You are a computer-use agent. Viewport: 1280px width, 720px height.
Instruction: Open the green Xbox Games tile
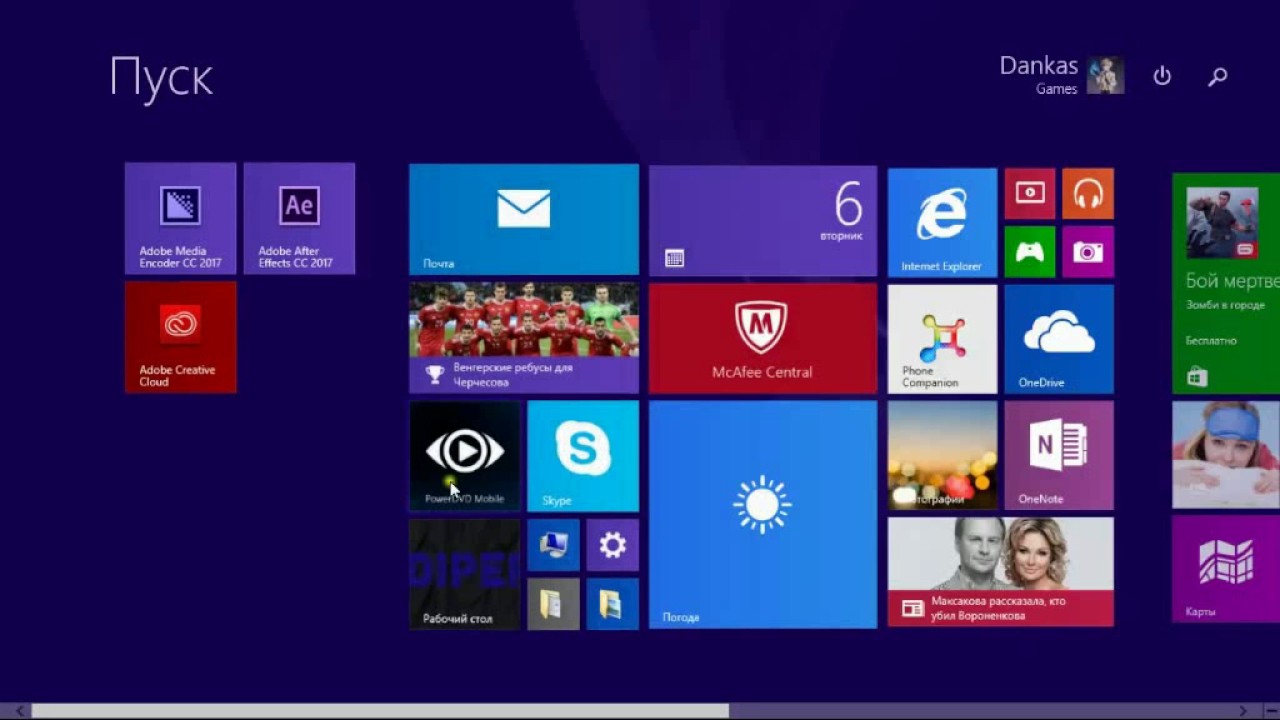(x=1030, y=251)
